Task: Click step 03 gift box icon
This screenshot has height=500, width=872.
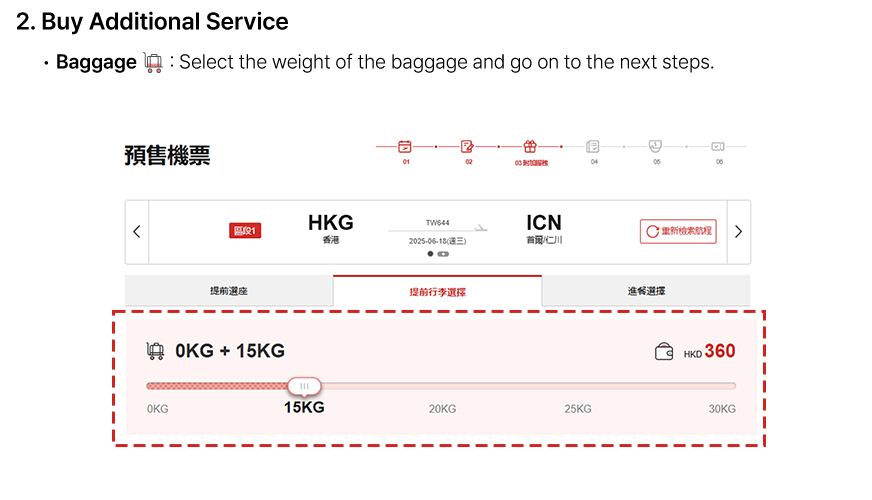Action: coord(530,146)
